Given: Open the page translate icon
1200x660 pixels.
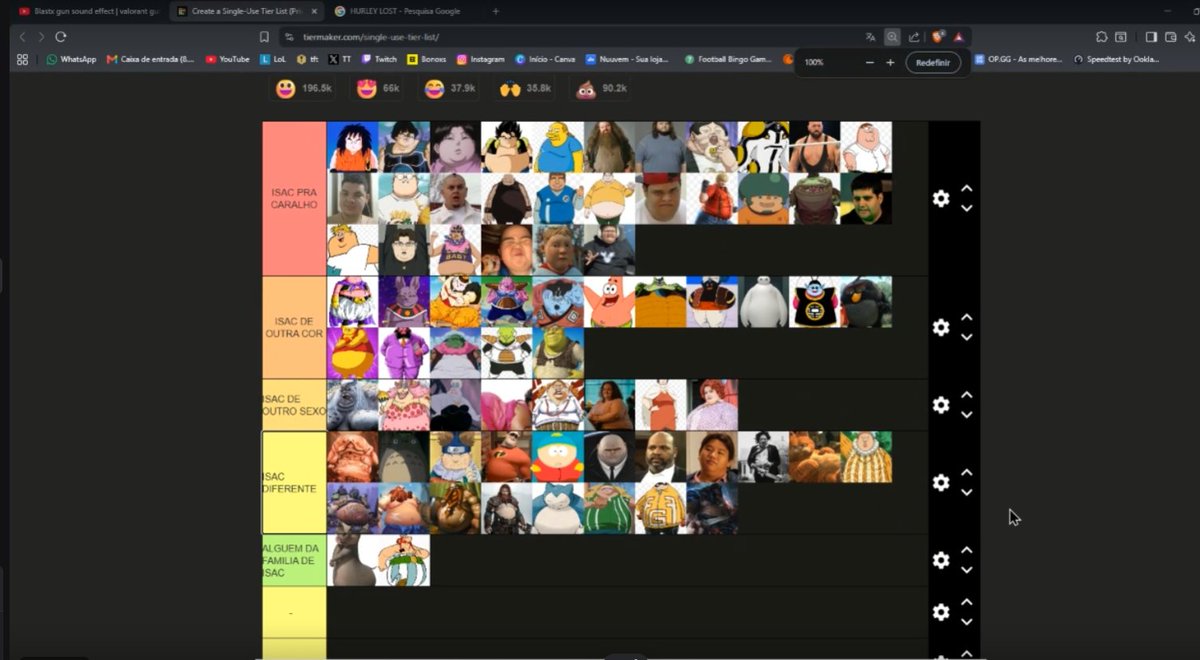Looking at the screenshot, I should pyautogui.click(x=871, y=36).
